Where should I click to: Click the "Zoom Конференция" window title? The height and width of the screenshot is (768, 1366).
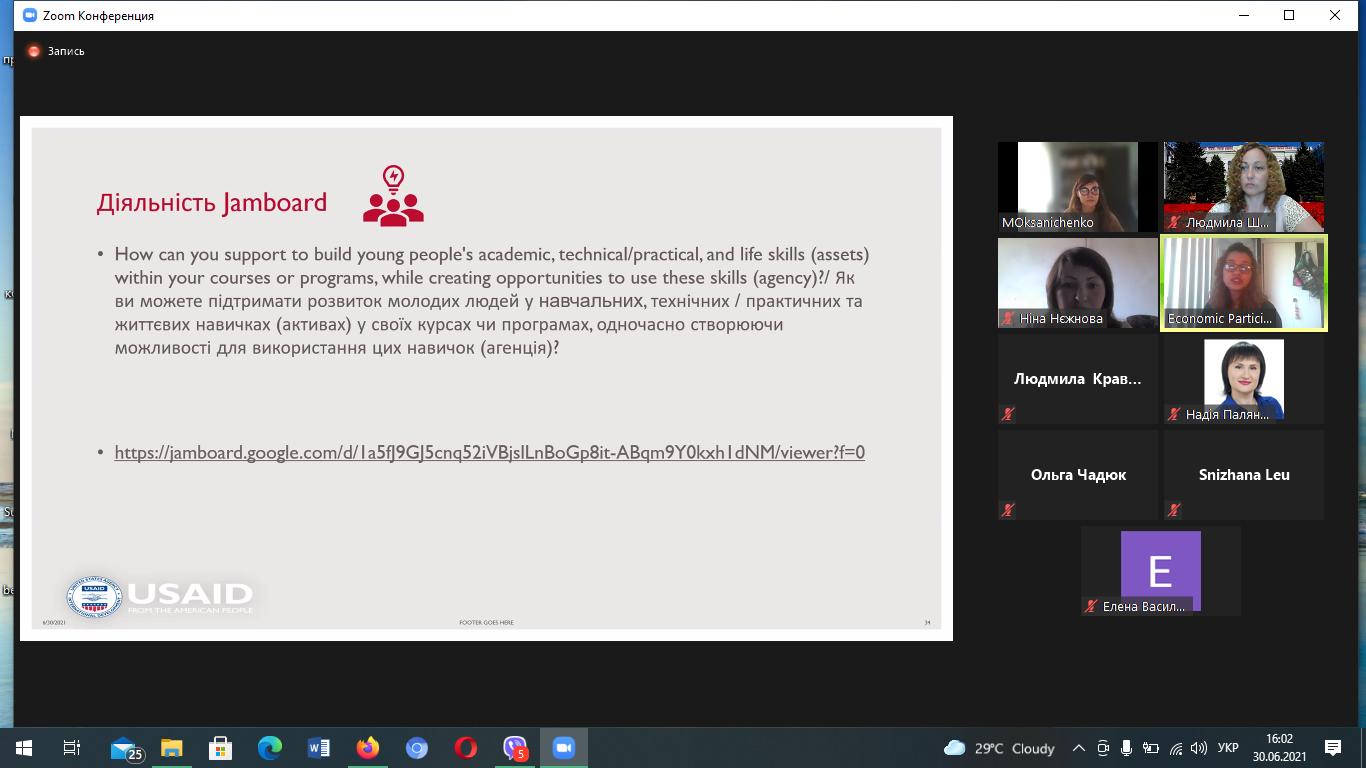tap(98, 16)
